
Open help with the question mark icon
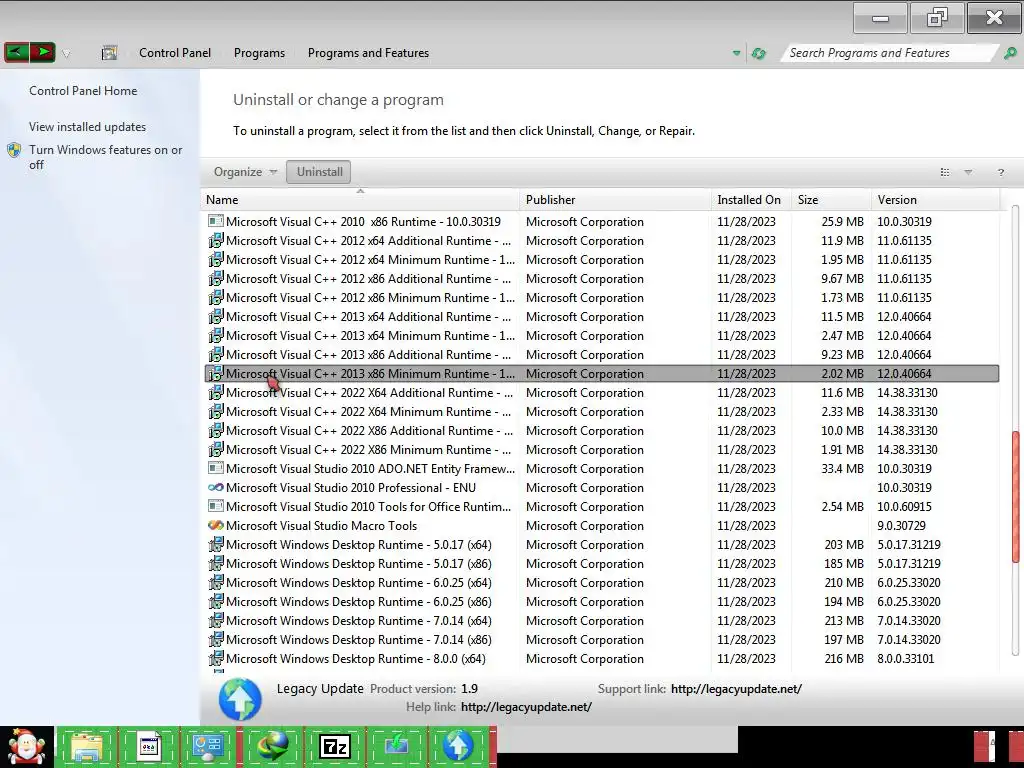pyautogui.click(x=1000, y=172)
